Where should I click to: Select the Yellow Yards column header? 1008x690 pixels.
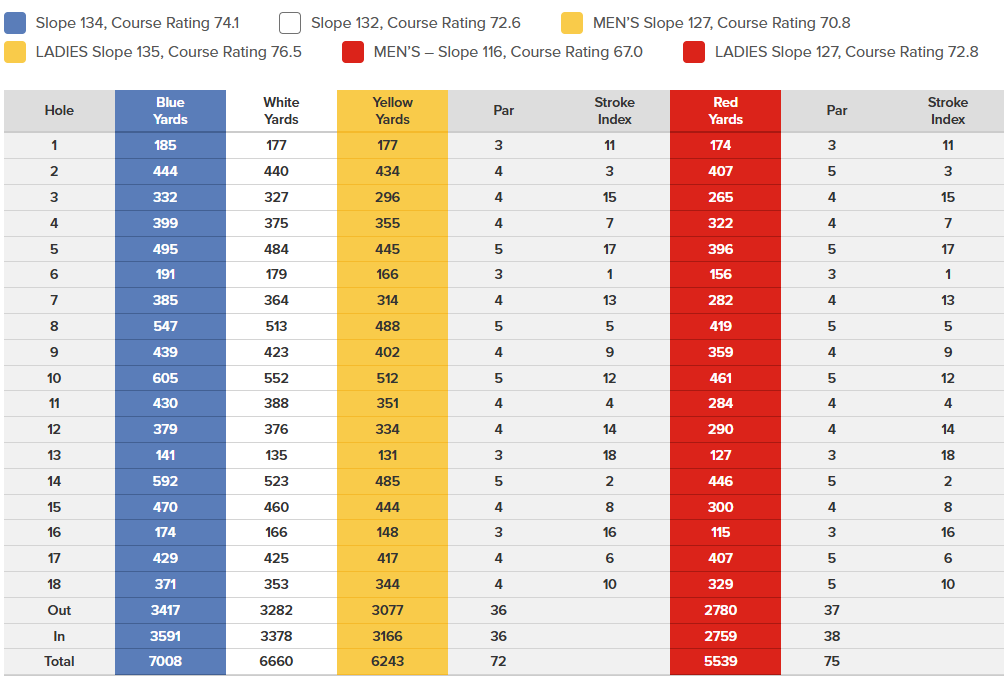(x=392, y=111)
